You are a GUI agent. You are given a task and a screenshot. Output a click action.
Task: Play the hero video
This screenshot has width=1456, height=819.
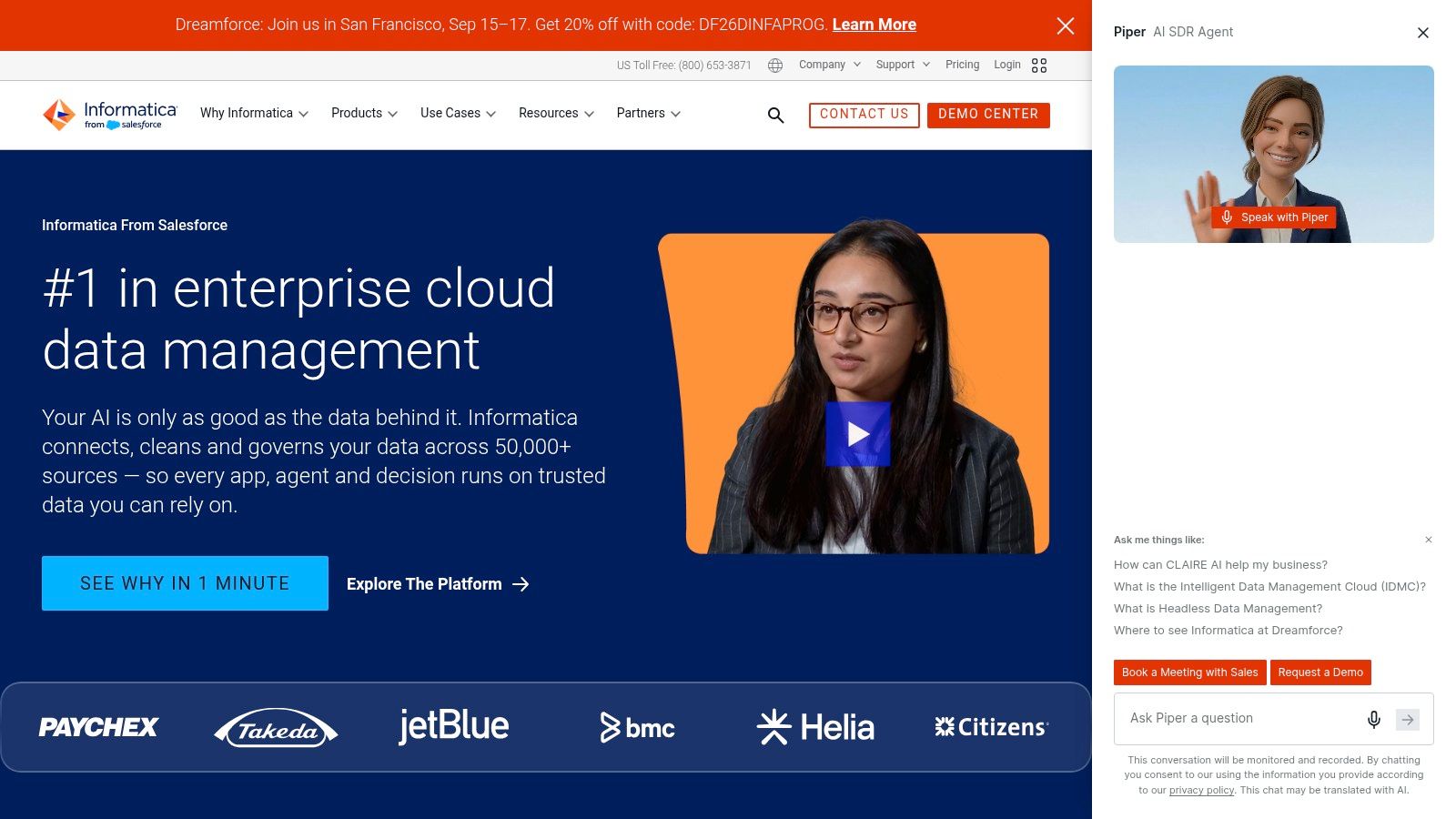(857, 434)
